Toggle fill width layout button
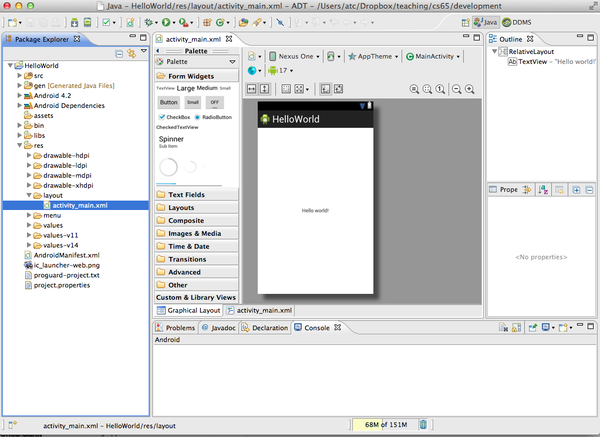This screenshot has width=600, height=437. 251,89
